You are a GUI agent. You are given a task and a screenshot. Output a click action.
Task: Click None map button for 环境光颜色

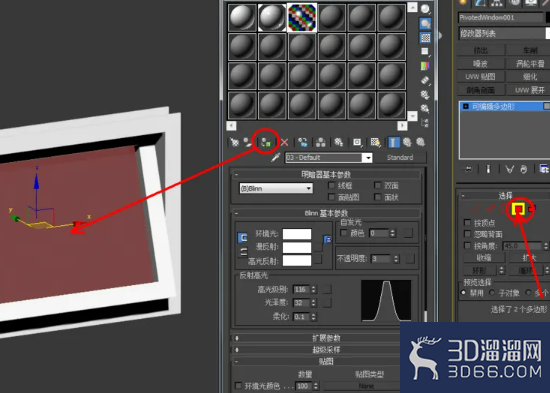click(366, 386)
